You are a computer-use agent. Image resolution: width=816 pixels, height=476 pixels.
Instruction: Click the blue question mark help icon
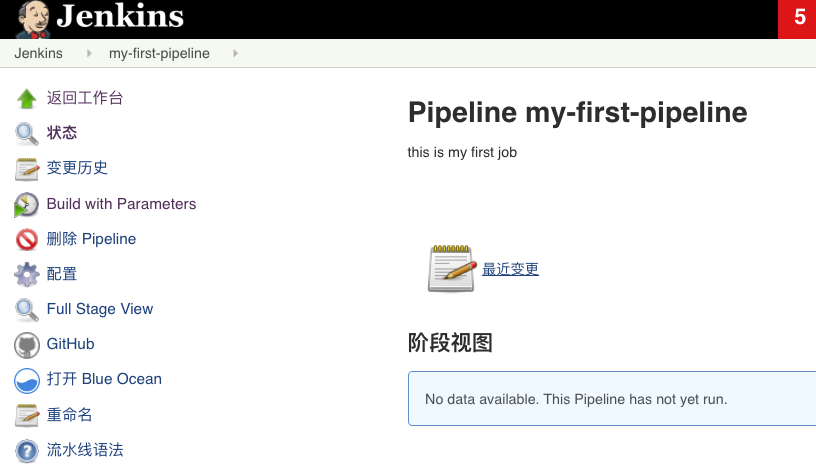(27, 451)
